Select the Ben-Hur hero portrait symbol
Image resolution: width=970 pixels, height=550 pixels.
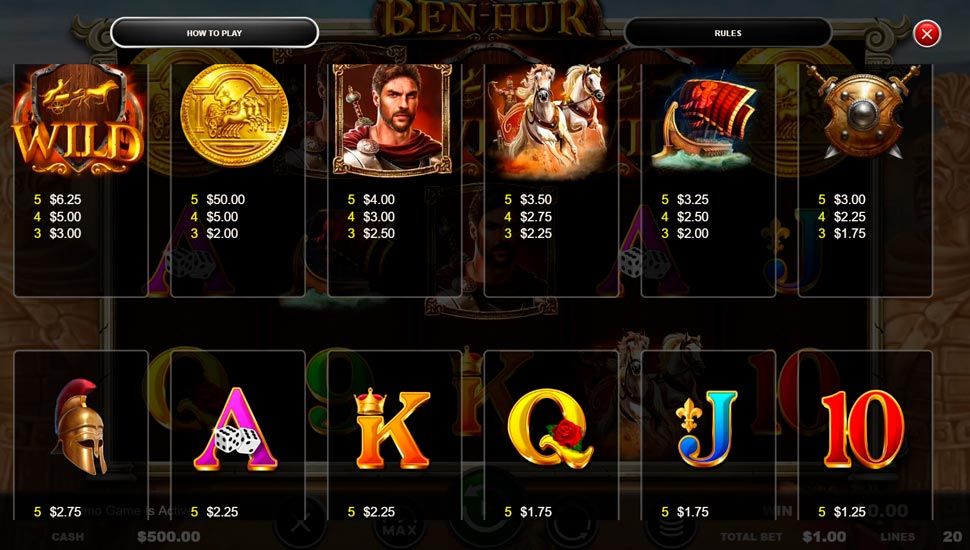click(392, 119)
